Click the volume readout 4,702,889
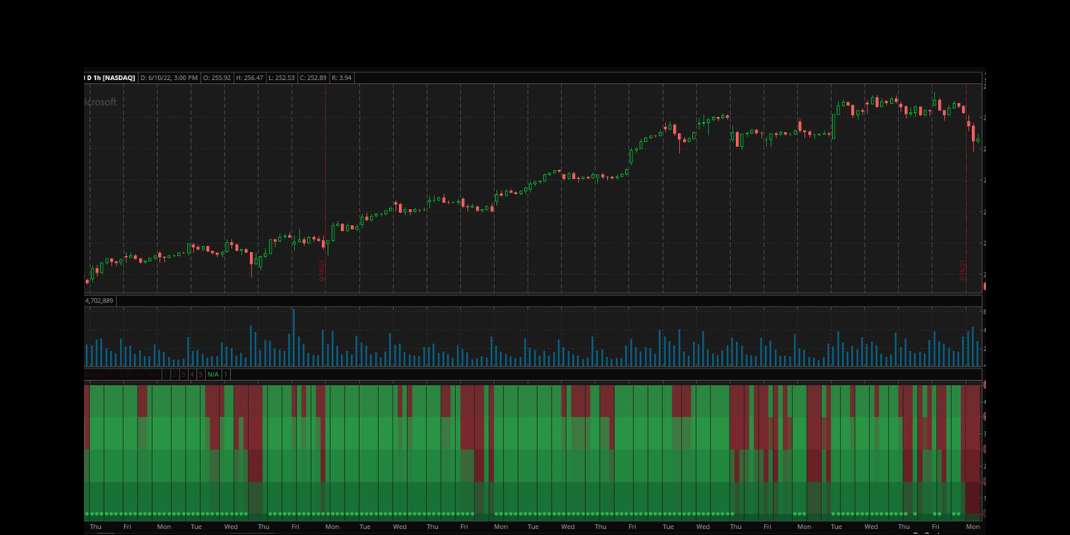The width and height of the screenshot is (1070, 535). (x=100, y=300)
